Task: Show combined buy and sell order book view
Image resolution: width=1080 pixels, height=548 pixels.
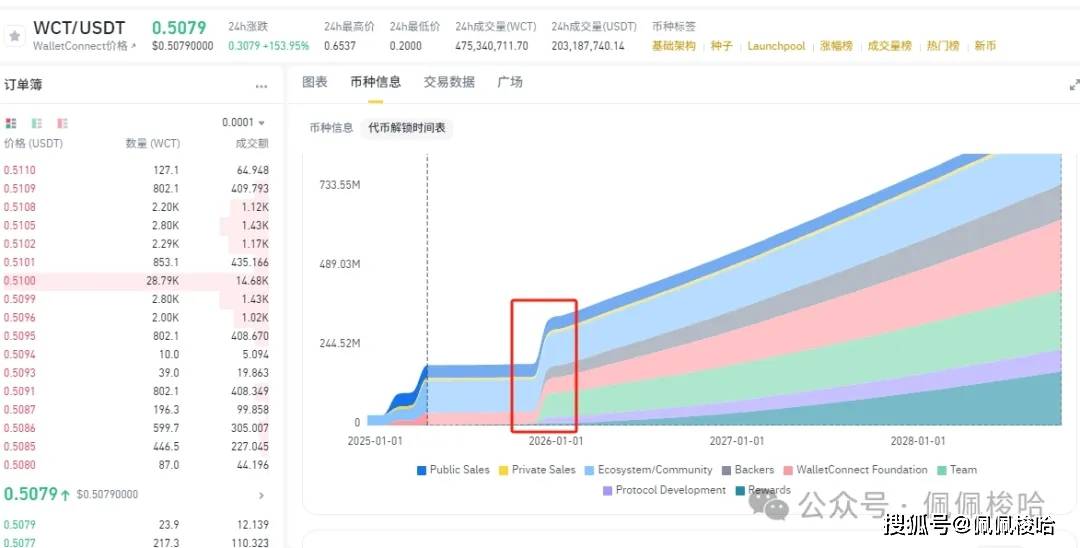Action: [x=11, y=123]
